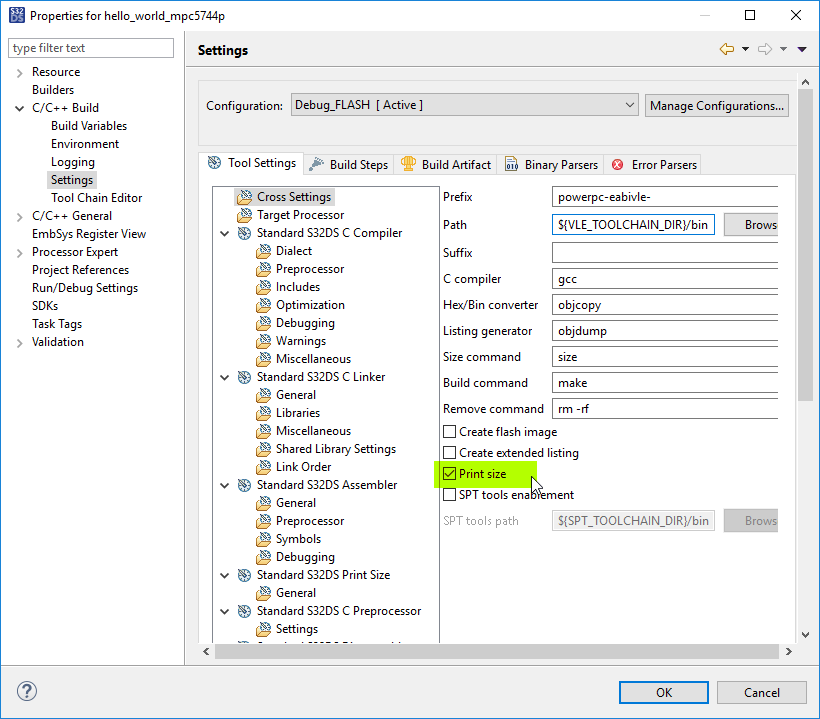Enable Create extended listing checkbox

point(449,453)
